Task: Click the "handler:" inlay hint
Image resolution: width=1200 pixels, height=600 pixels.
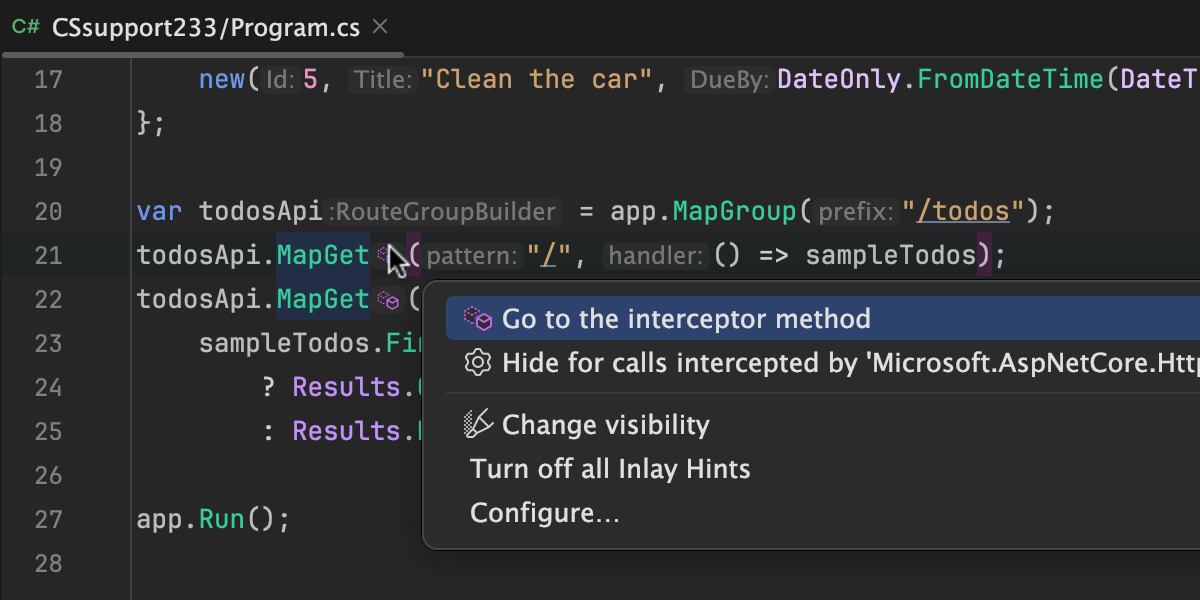Action: click(656, 256)
